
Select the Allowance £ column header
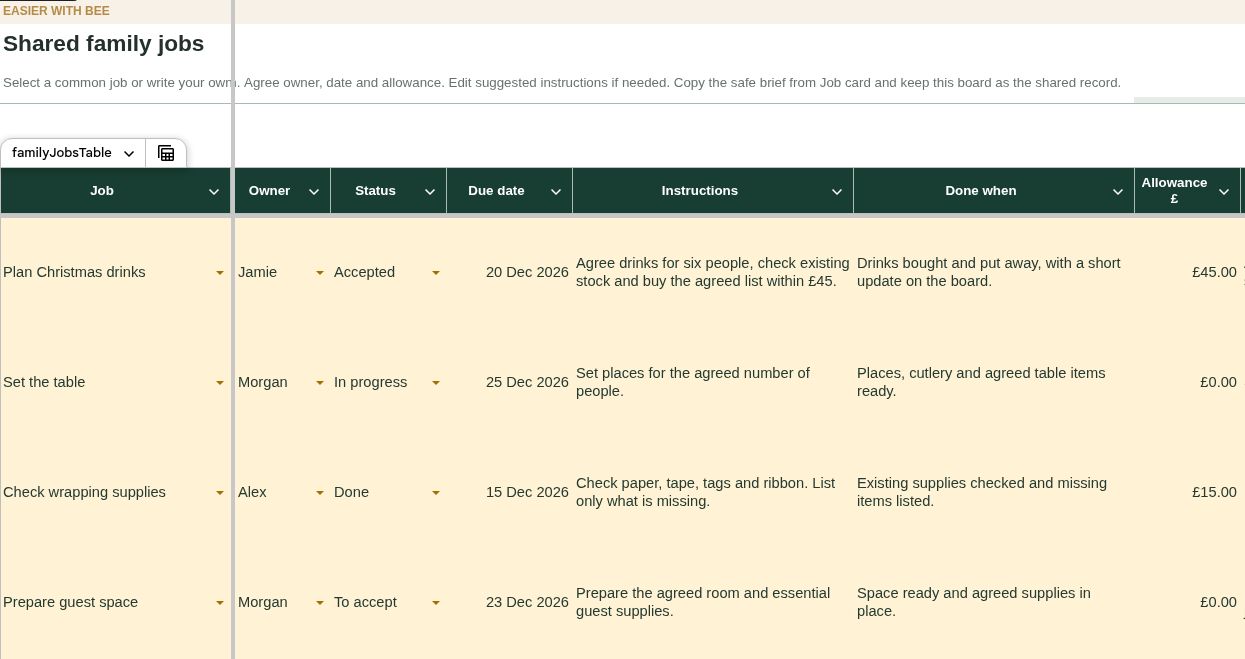pyautogui.click(x=1187, y=191)
